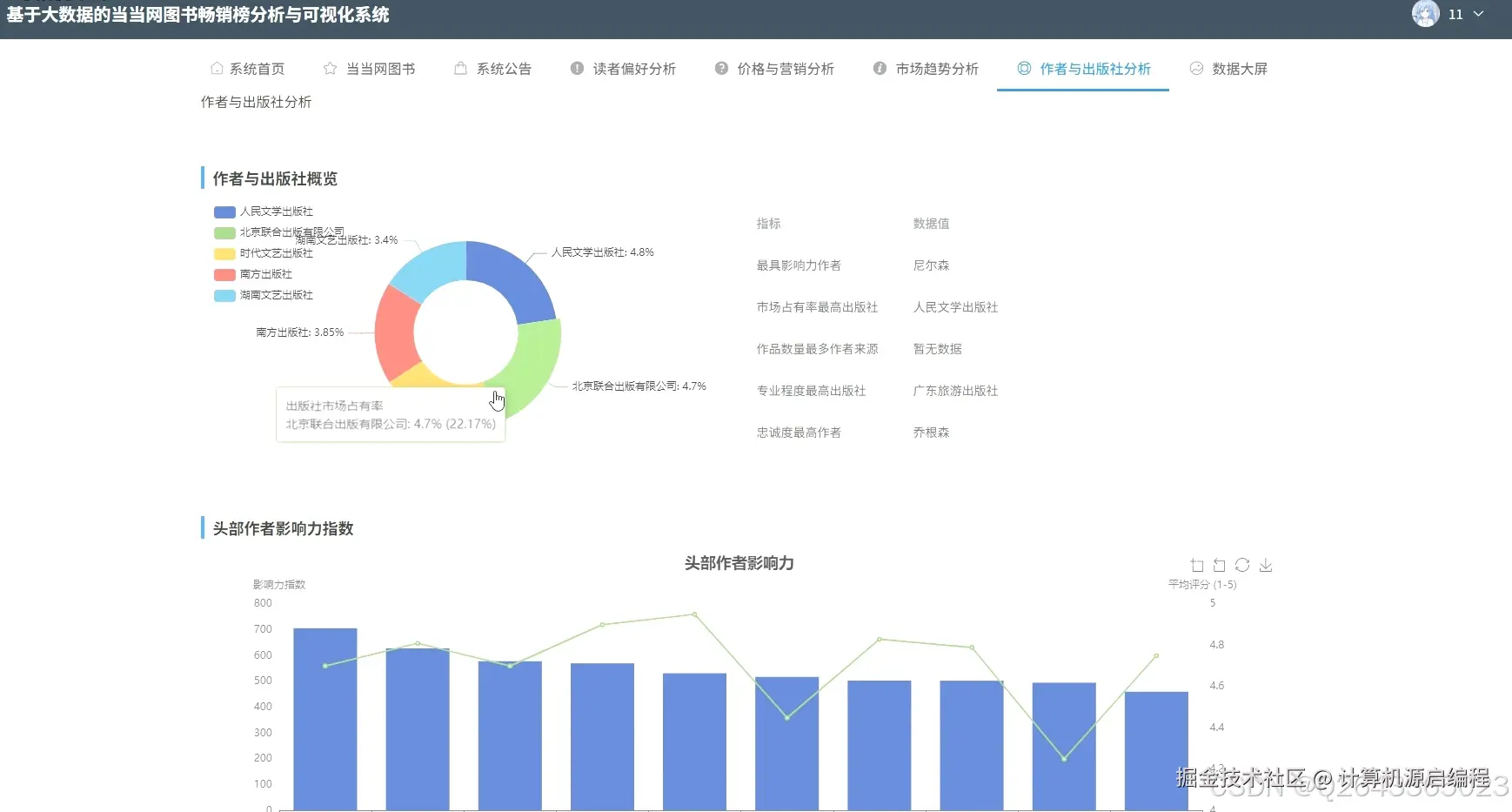Viewport: 1512px width, 812px height.
Task: Click the table header '数据值'
Action: 932,224
